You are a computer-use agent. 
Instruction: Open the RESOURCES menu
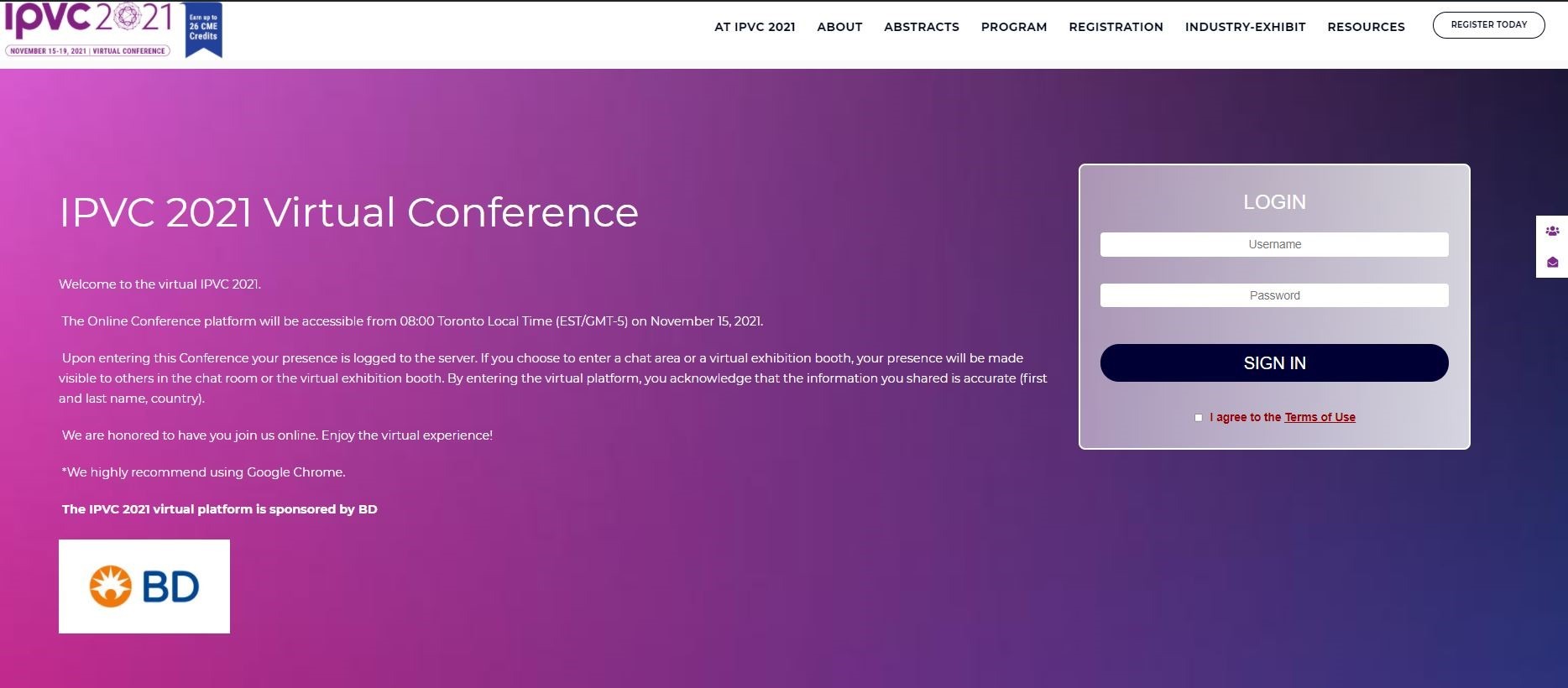point(1366,27)
